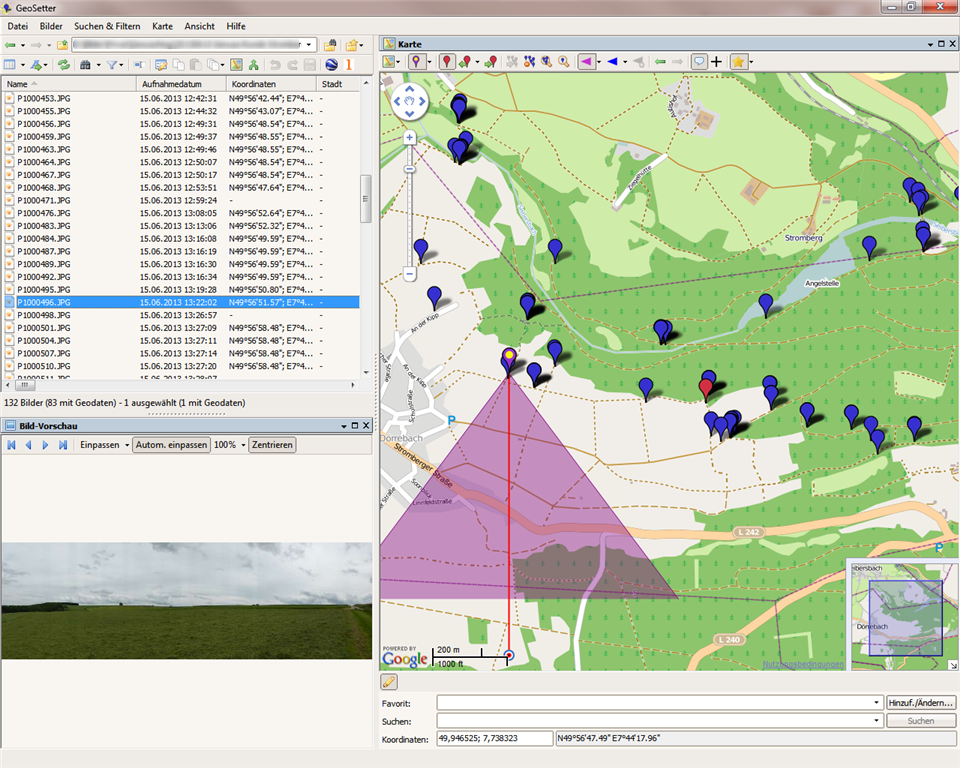960x768 pixels.
Task: Open the Favorit dropdown list
Action: [876, 703]
